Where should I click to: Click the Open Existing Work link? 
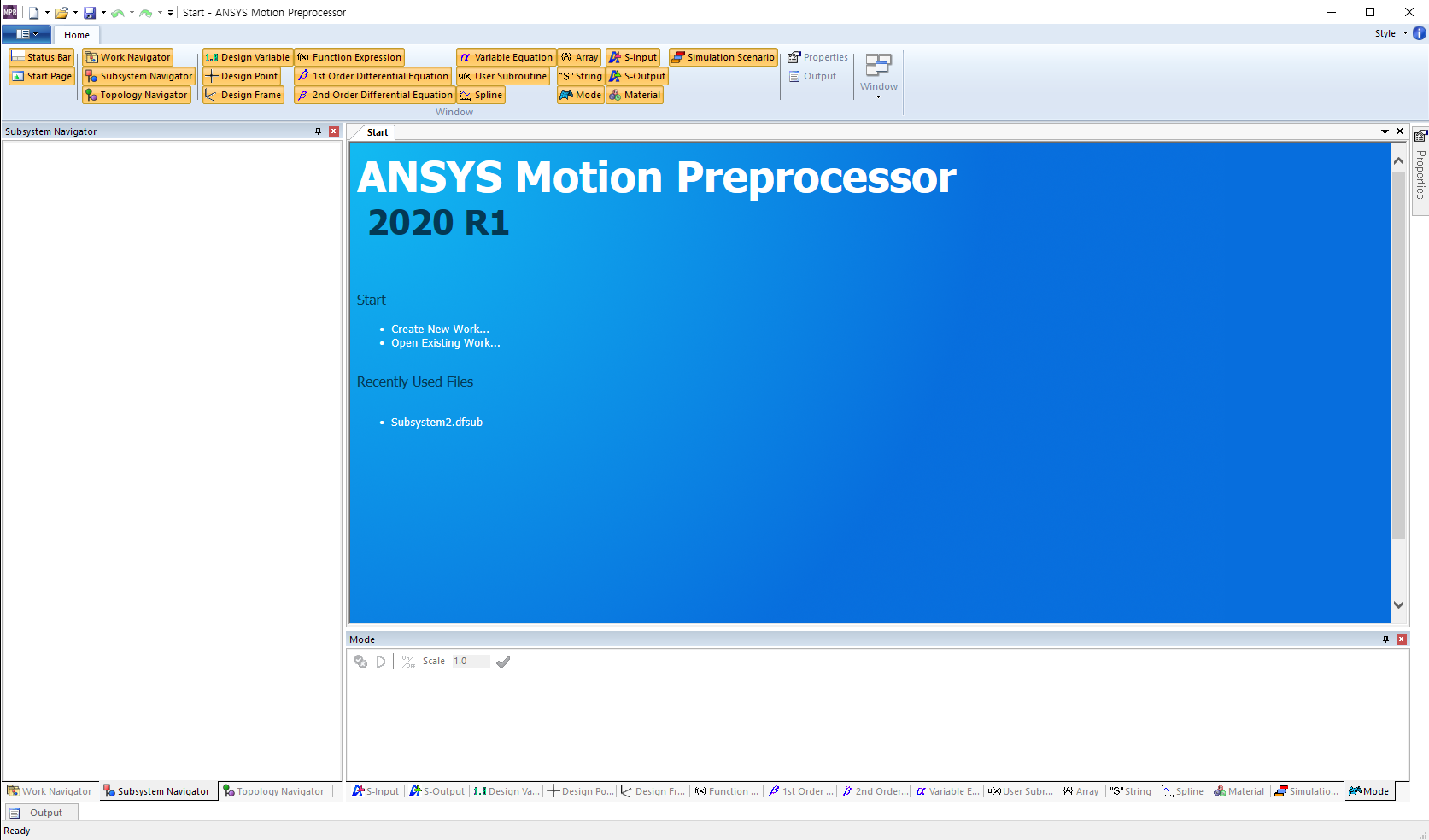click(446, 343)
